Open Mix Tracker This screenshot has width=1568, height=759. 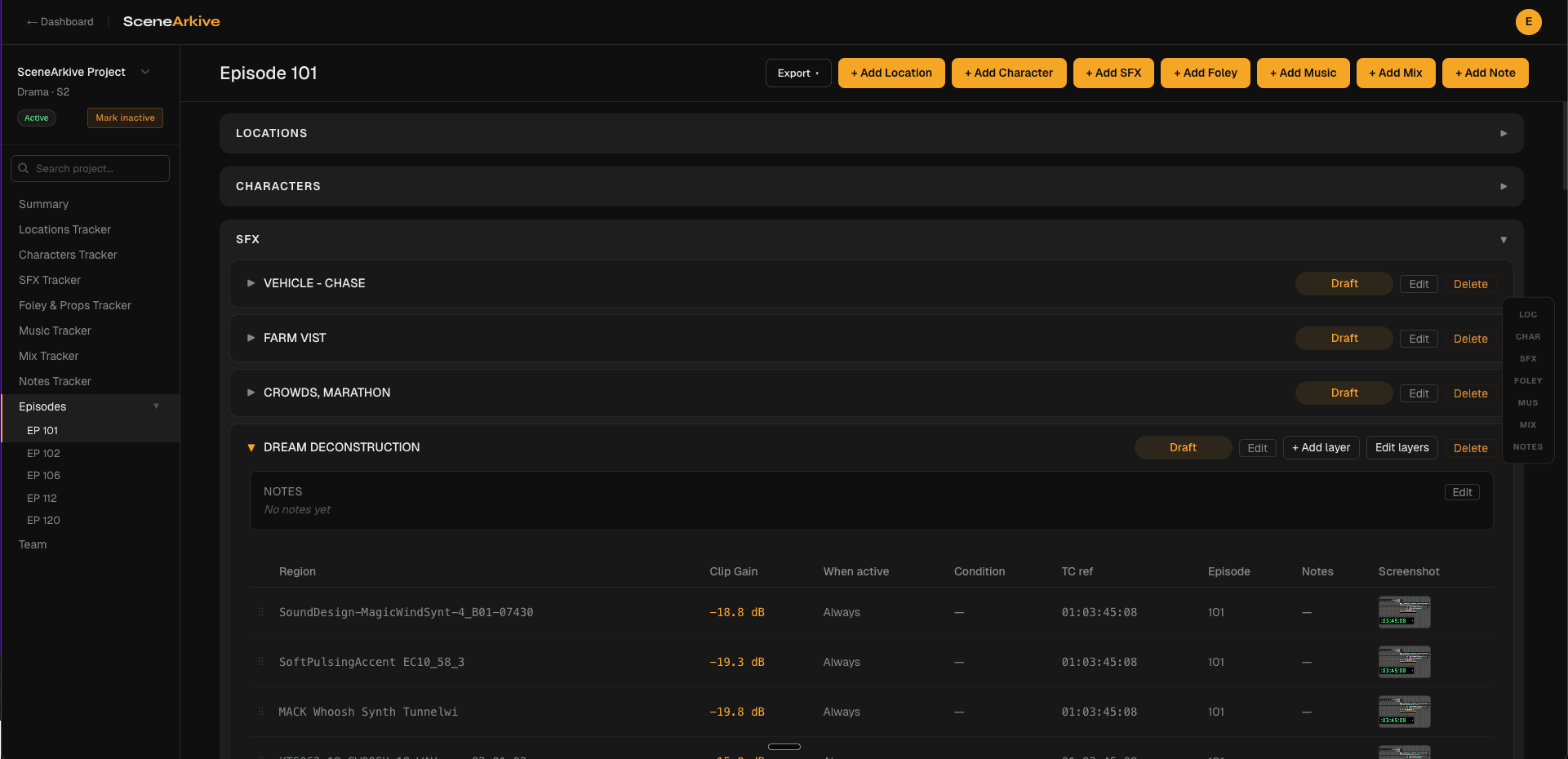(x=49, y=356)
